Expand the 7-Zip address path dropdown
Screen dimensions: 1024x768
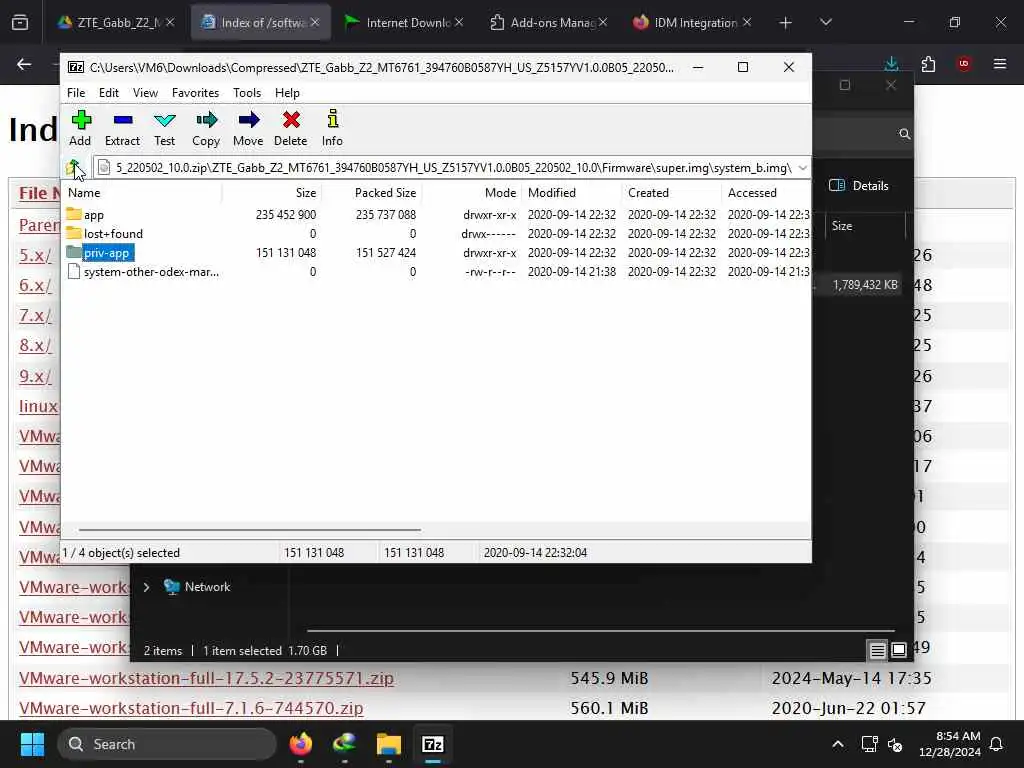(x=803, y=168)
